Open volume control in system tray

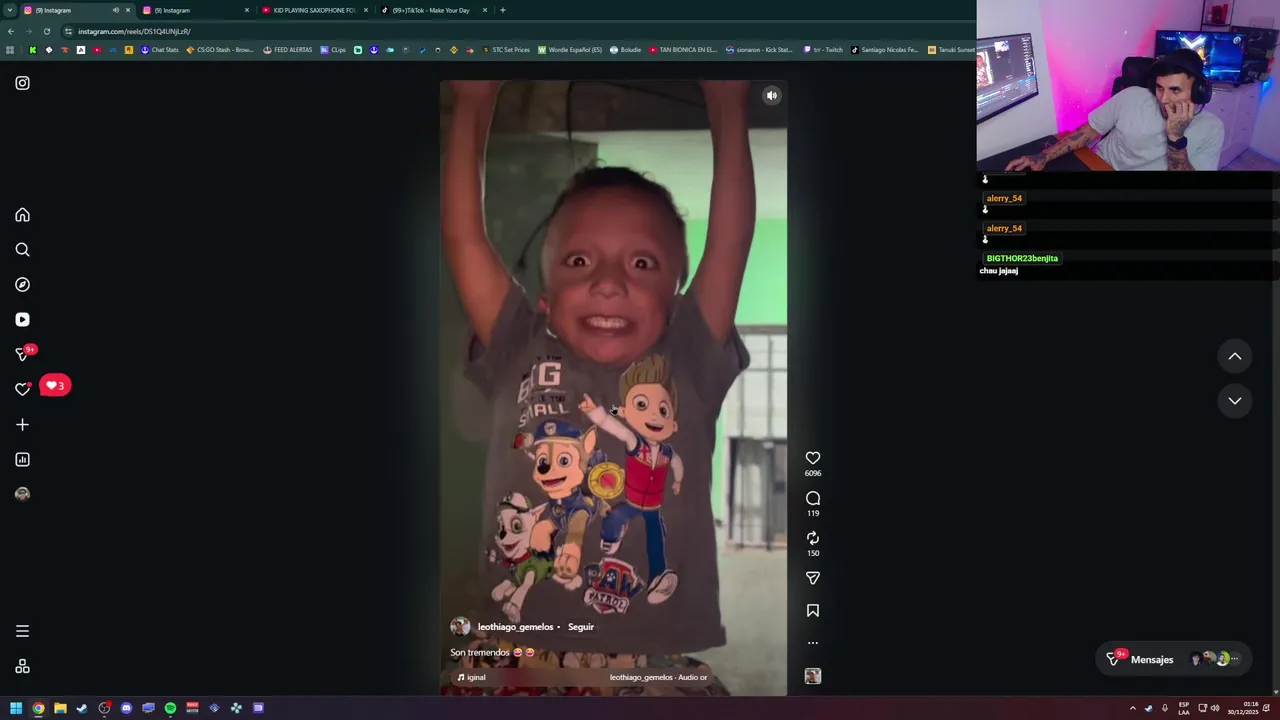[x=1215, y=708]
